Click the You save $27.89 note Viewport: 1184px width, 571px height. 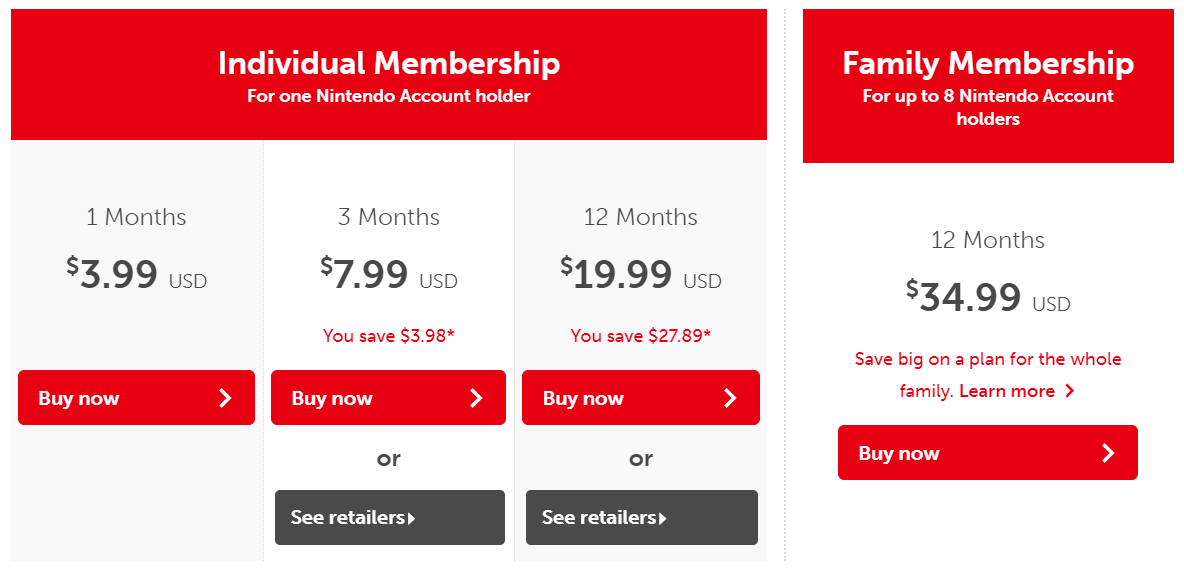point(641,336)
